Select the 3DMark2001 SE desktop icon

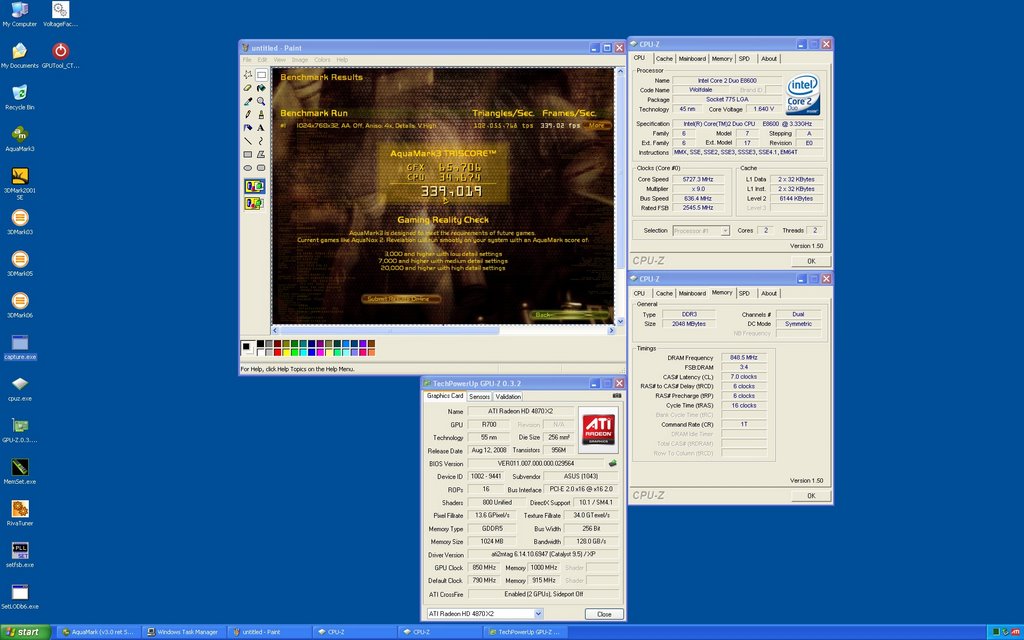(x=20, y=183)
